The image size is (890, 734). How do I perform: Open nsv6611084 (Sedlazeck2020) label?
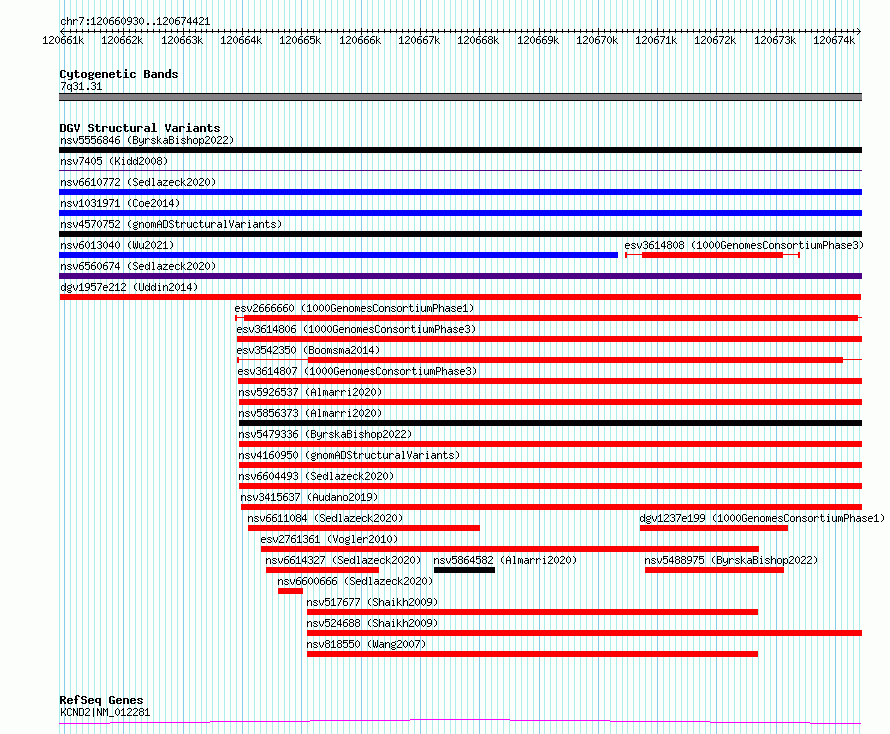325,518
